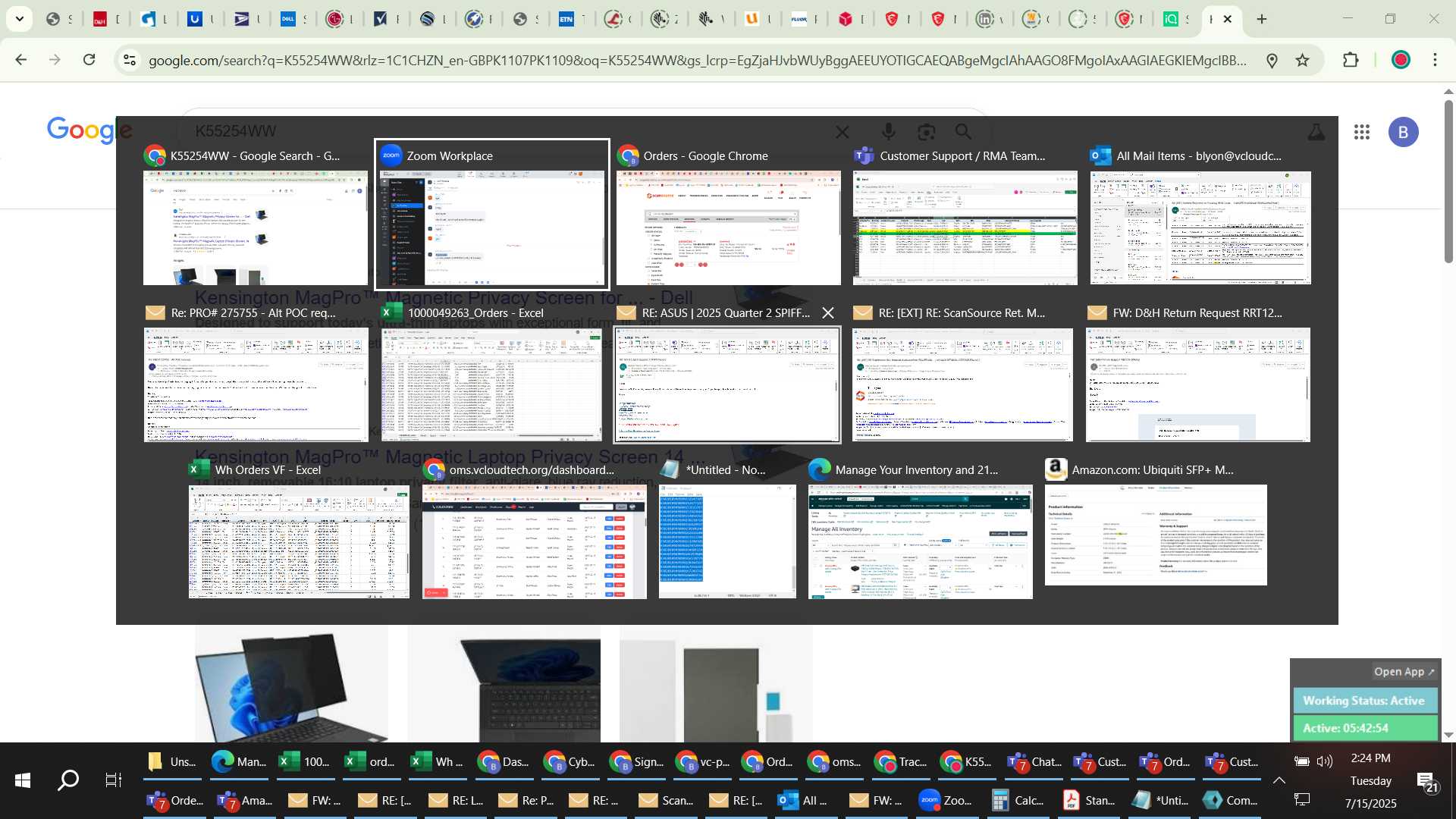Open Search Labs flask icon
Image resolution: width=1456 pixels, height=819 pixels.
coord(1316,132)
